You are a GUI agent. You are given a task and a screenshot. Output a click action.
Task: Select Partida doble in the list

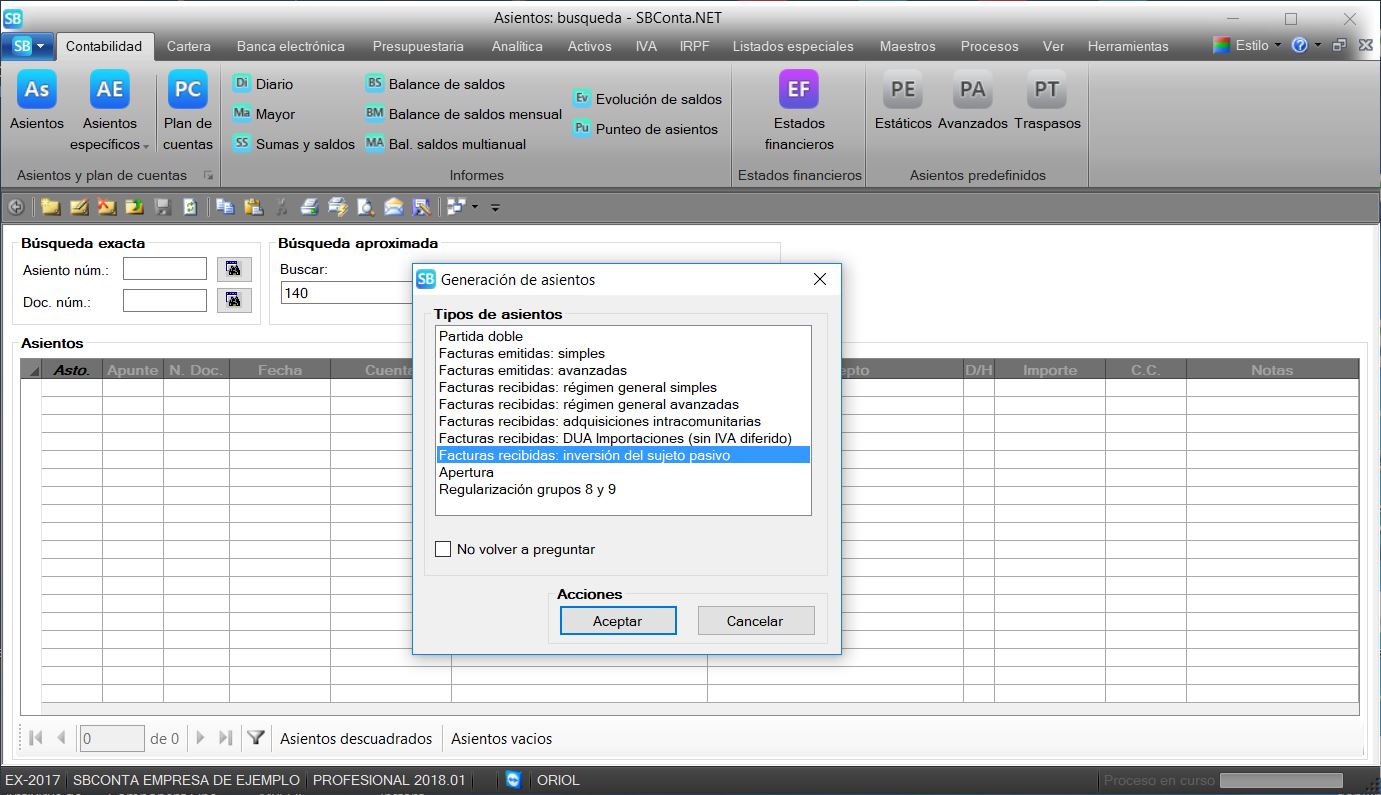pyautogui.click(x=481, y=337)
